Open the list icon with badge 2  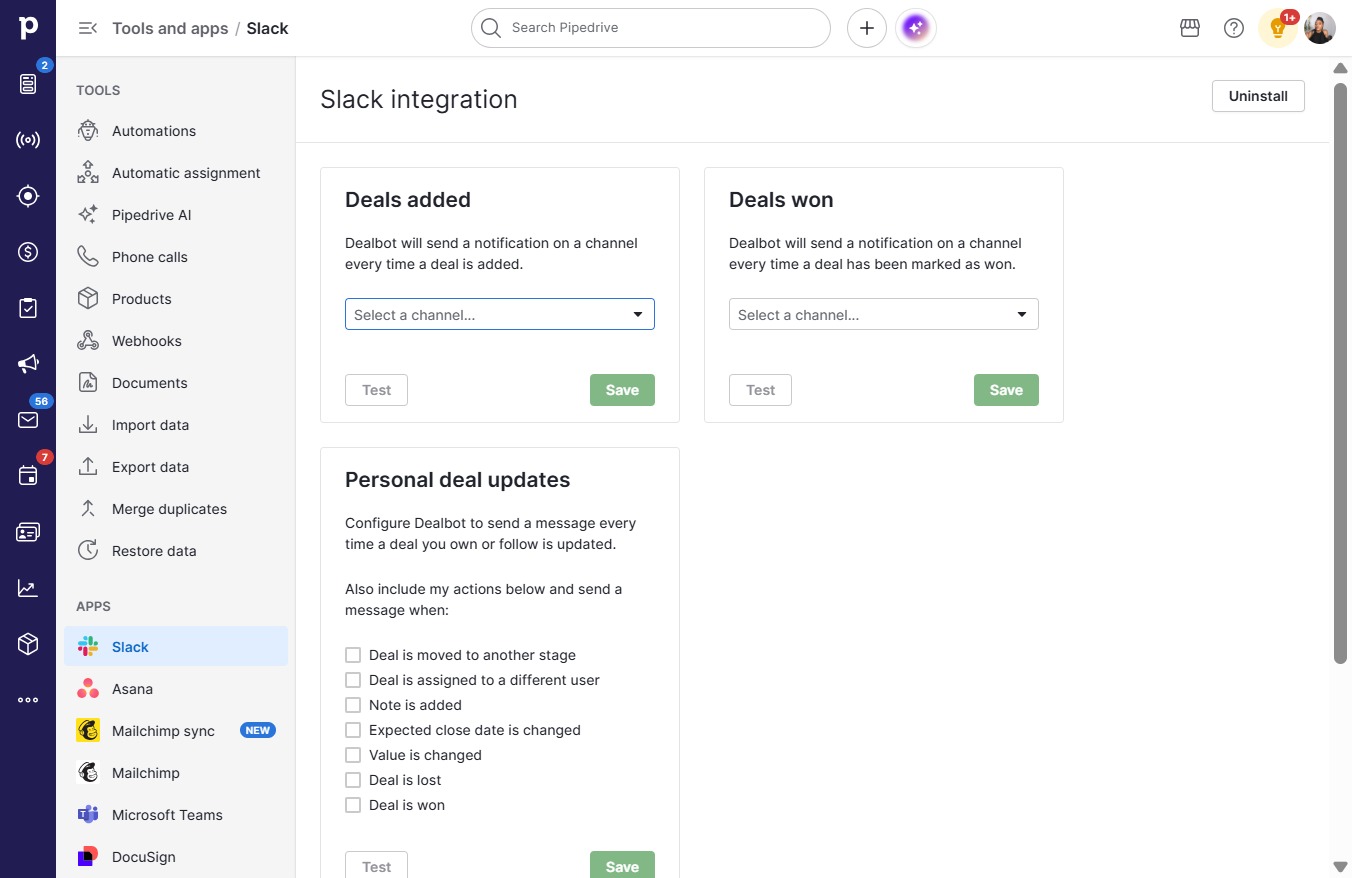(x=28, y=84)
